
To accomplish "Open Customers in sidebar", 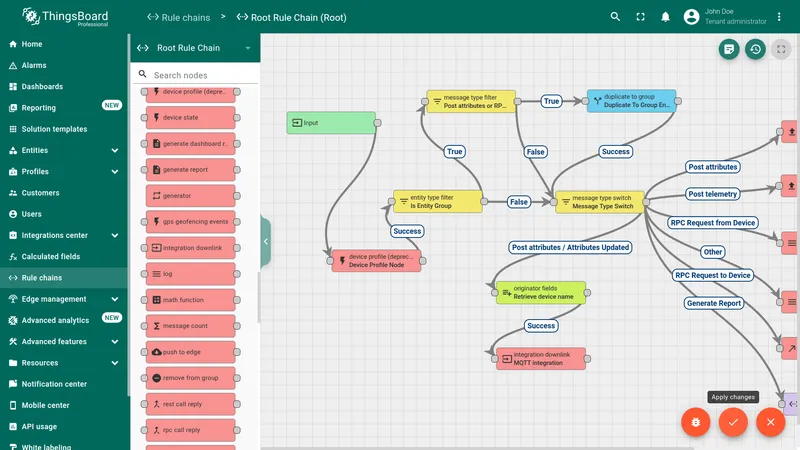I will 64,193.
